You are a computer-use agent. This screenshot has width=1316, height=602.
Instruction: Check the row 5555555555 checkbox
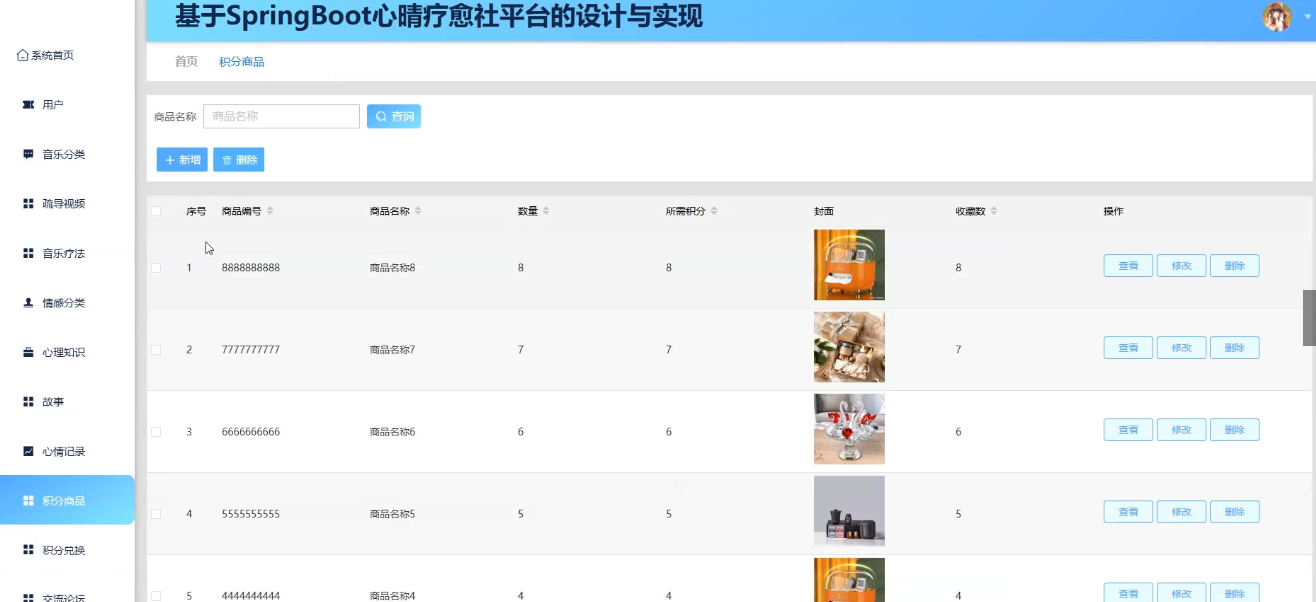coord(156,514)
